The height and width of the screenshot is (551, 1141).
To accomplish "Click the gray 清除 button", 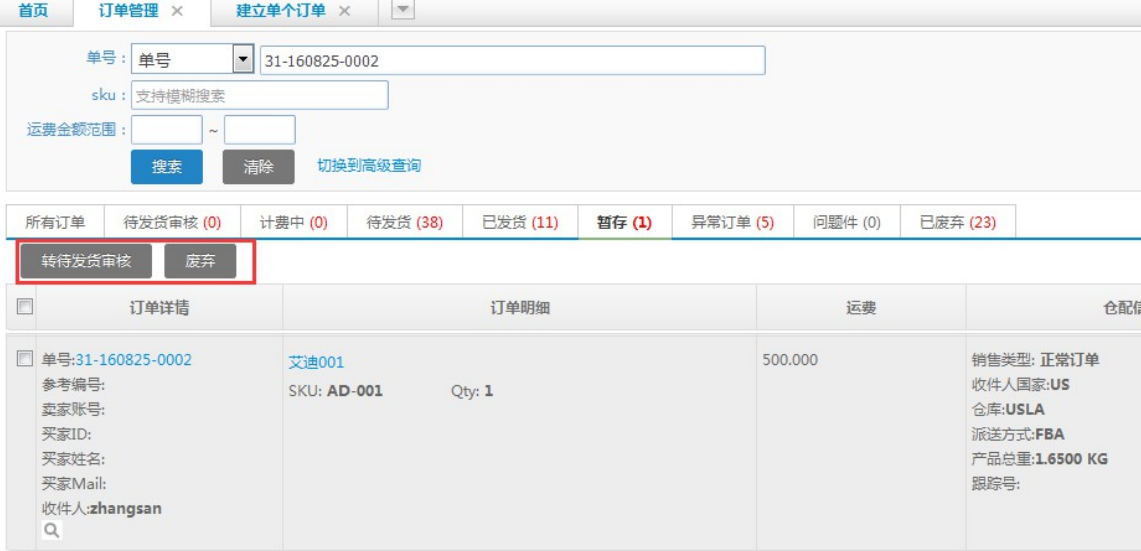I will tap(258, 167).
